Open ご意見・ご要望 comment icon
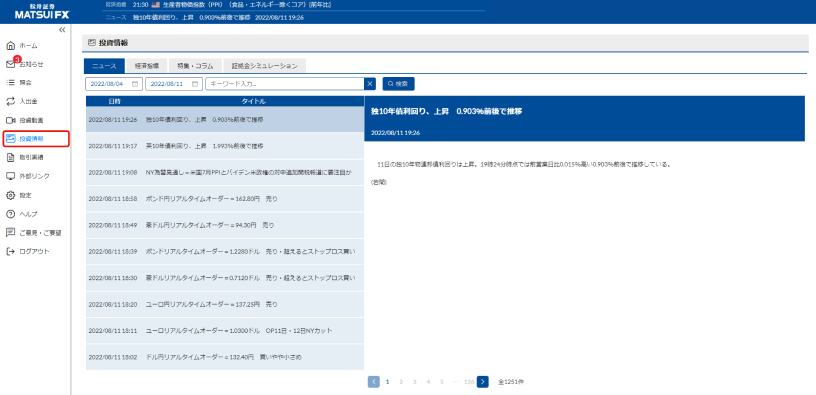The width and height of the screenshot is (816, 395). pyautogui.click(x=10, y=233)
